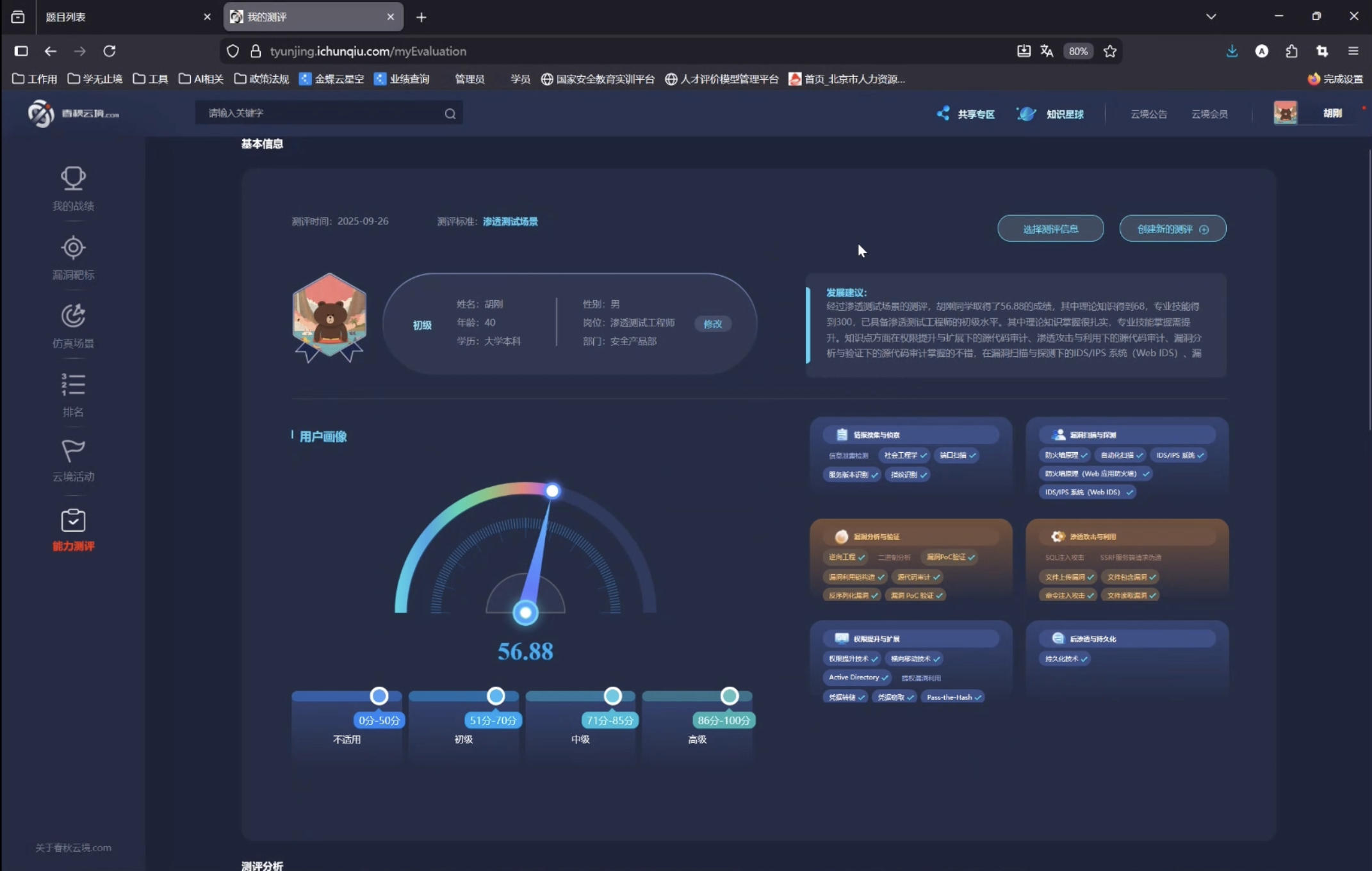This screenshot has width=1372, height=871.
Task: Open 我的战绩 trophy icon in sidebar
Action: point(73,179)
